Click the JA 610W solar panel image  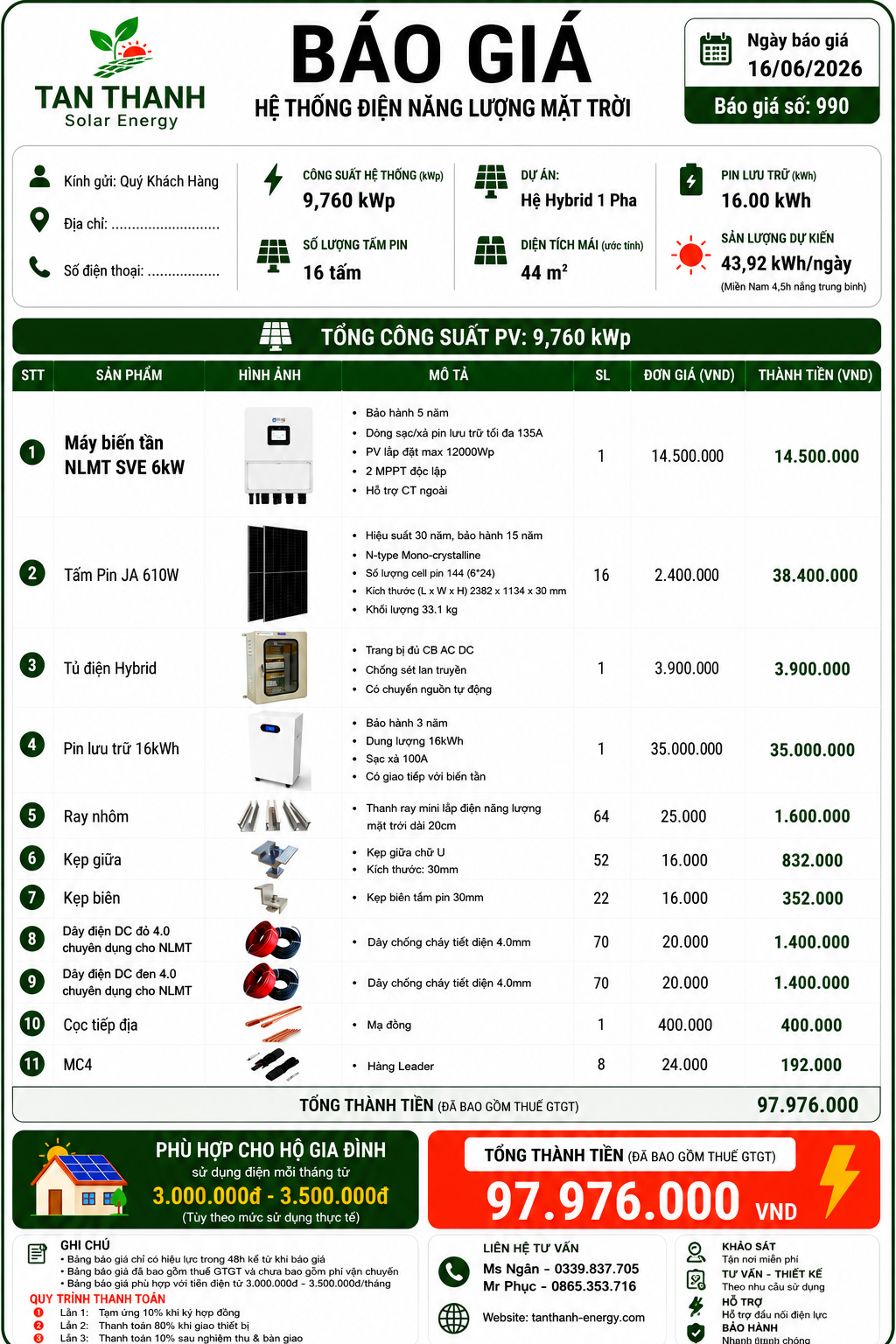[x=277, y=573]
